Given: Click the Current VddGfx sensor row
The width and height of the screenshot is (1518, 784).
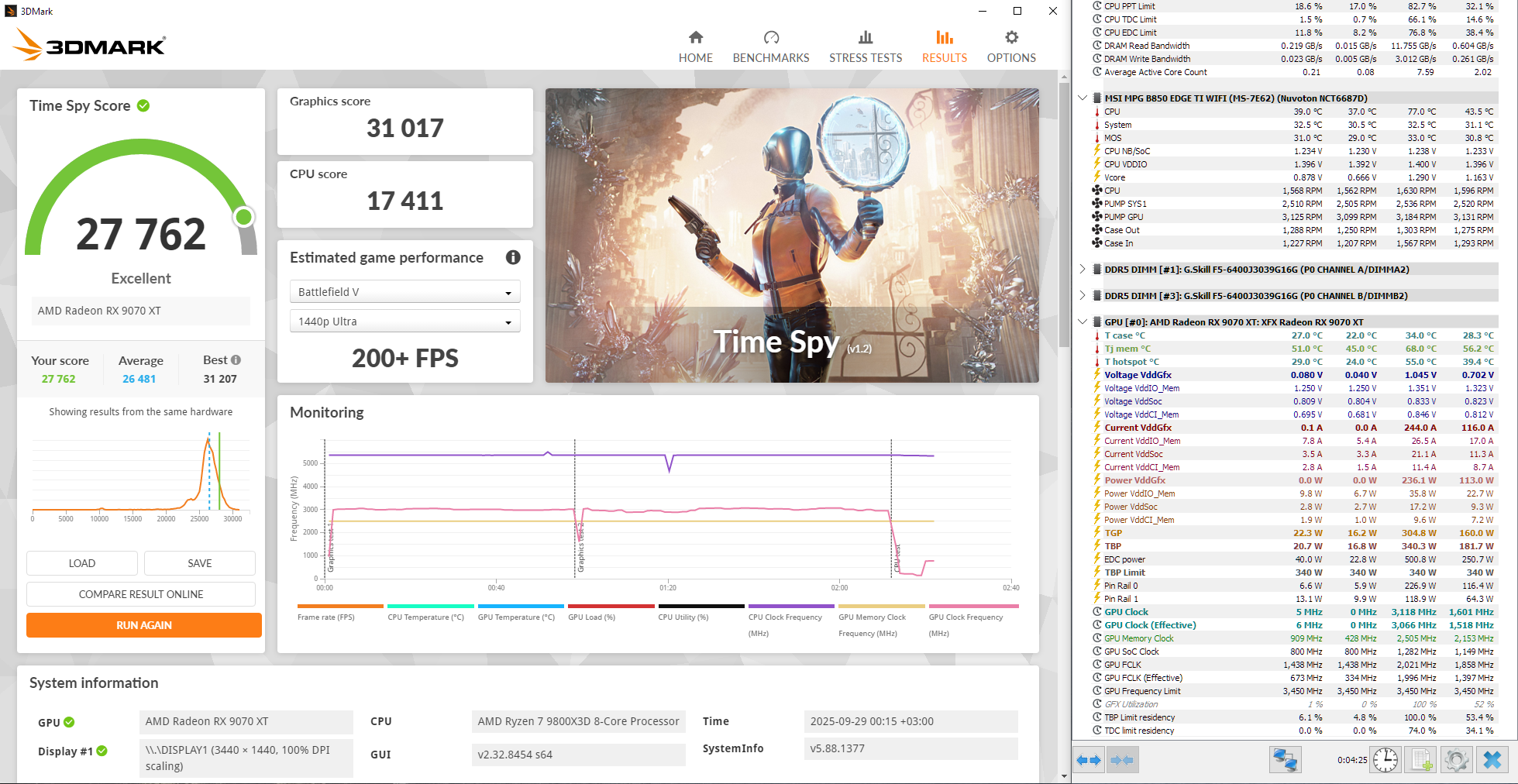Looking at the screenshot, I should point(1294,428).
